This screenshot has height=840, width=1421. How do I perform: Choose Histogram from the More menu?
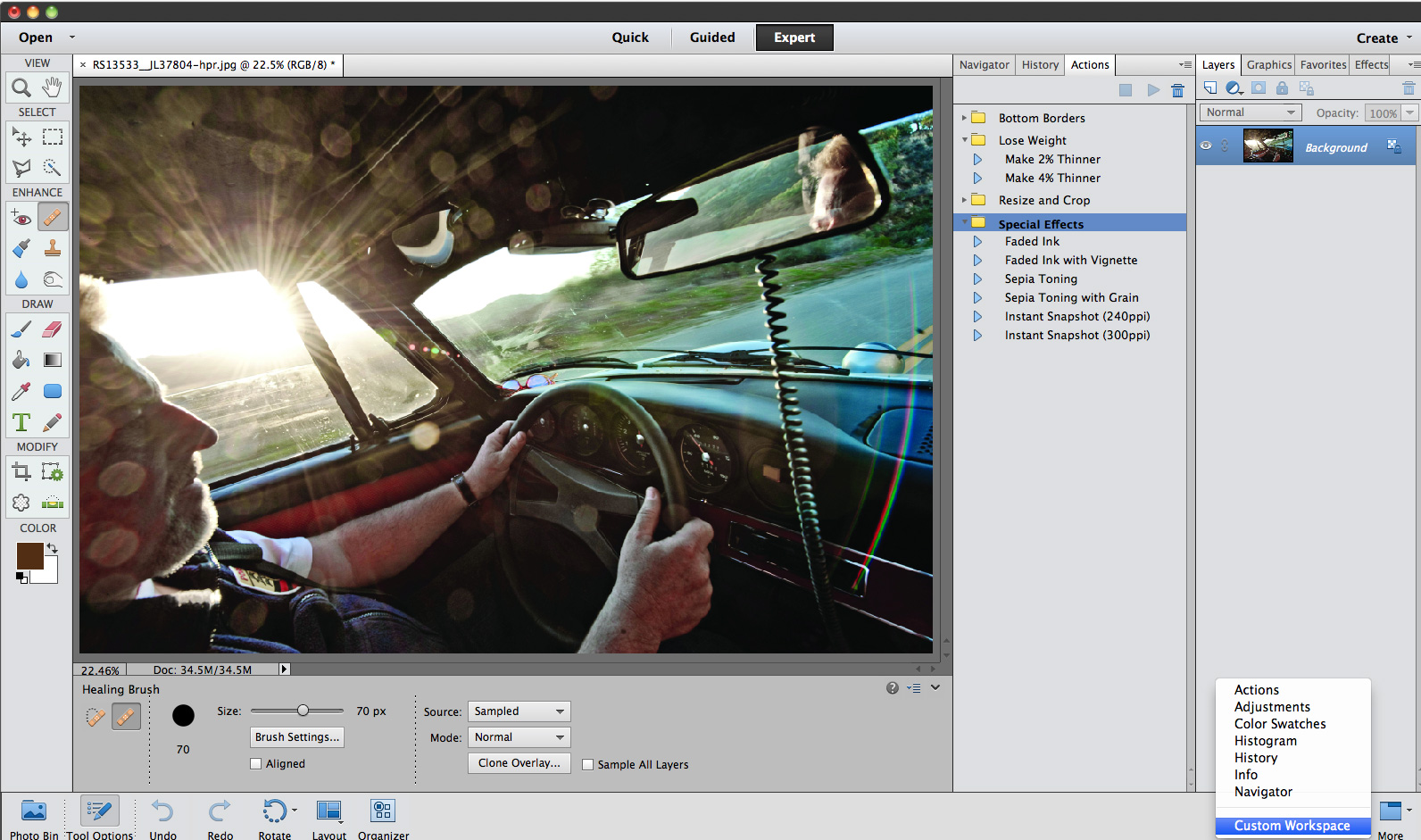[x=1266, y=741]
